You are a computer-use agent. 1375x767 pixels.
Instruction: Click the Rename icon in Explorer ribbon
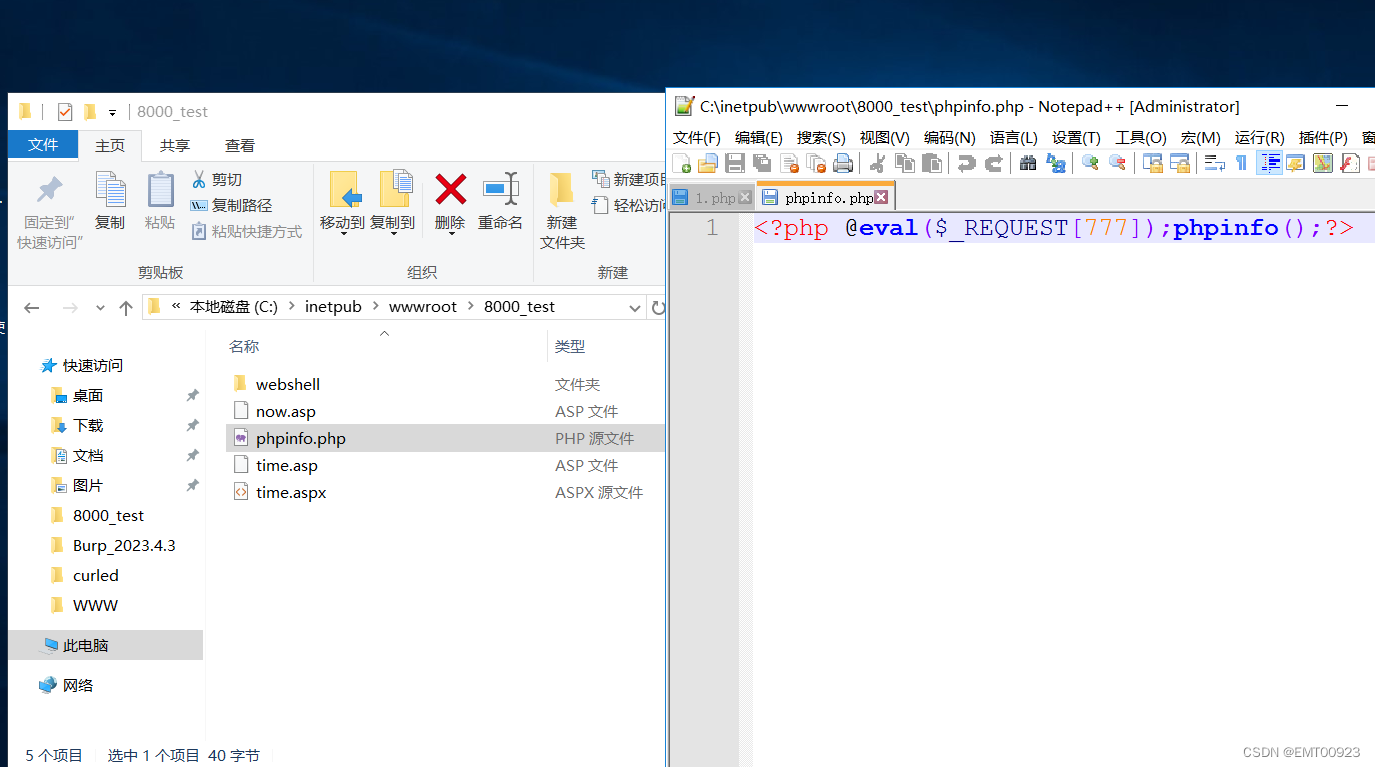(500, 188)
